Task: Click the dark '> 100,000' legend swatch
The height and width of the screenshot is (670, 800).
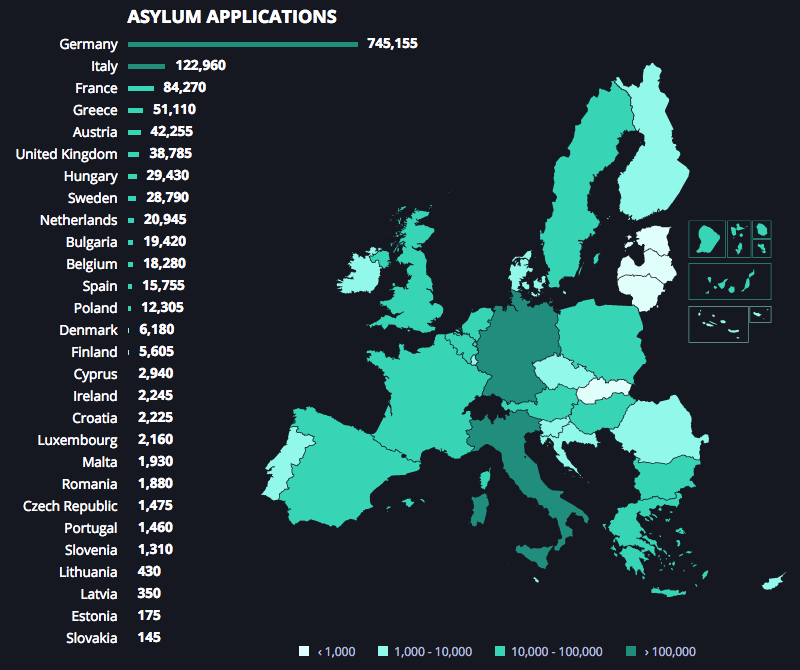Action: pyautogui.click(x=630, y=651)
